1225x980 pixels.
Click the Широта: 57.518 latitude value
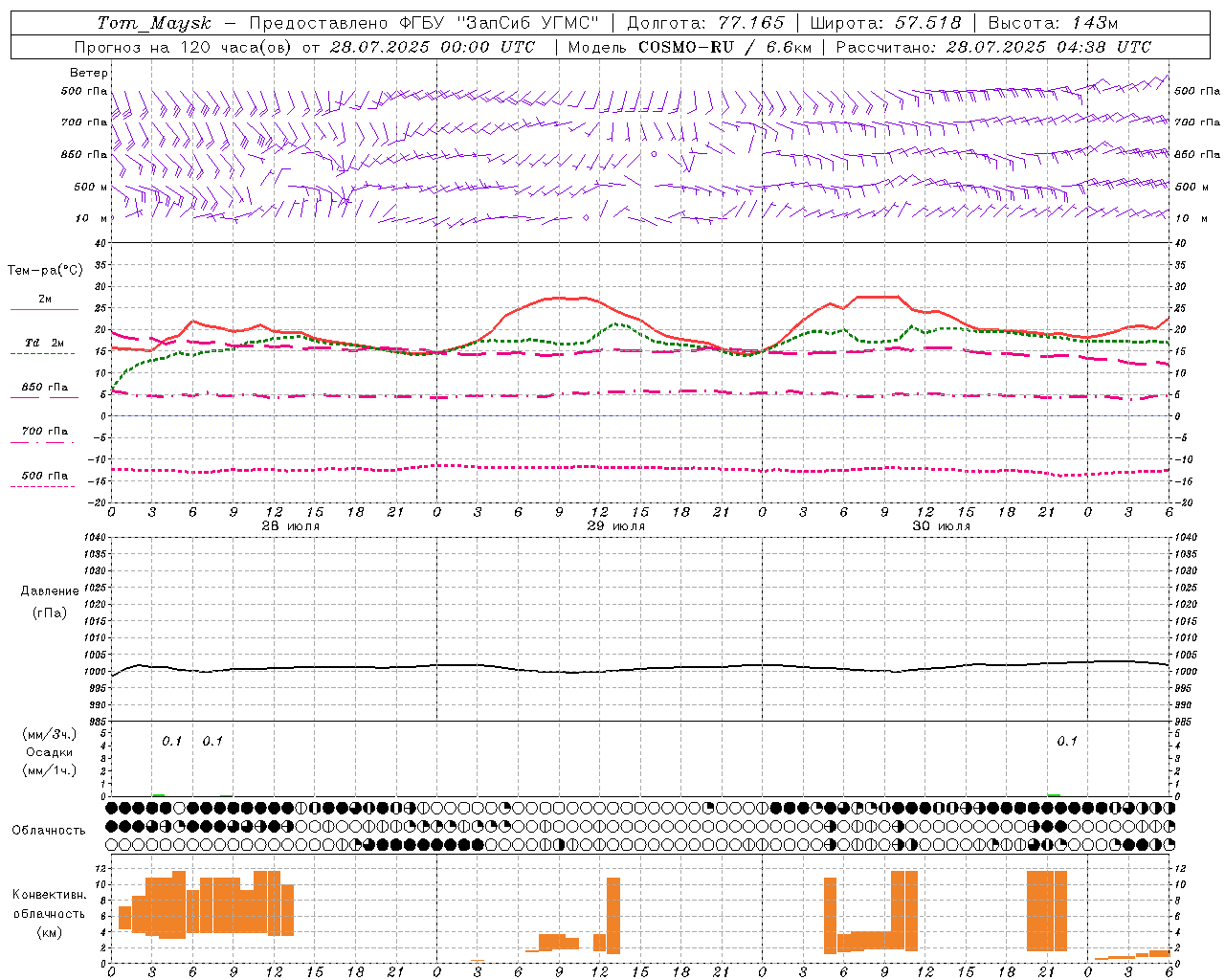point(885,23)
